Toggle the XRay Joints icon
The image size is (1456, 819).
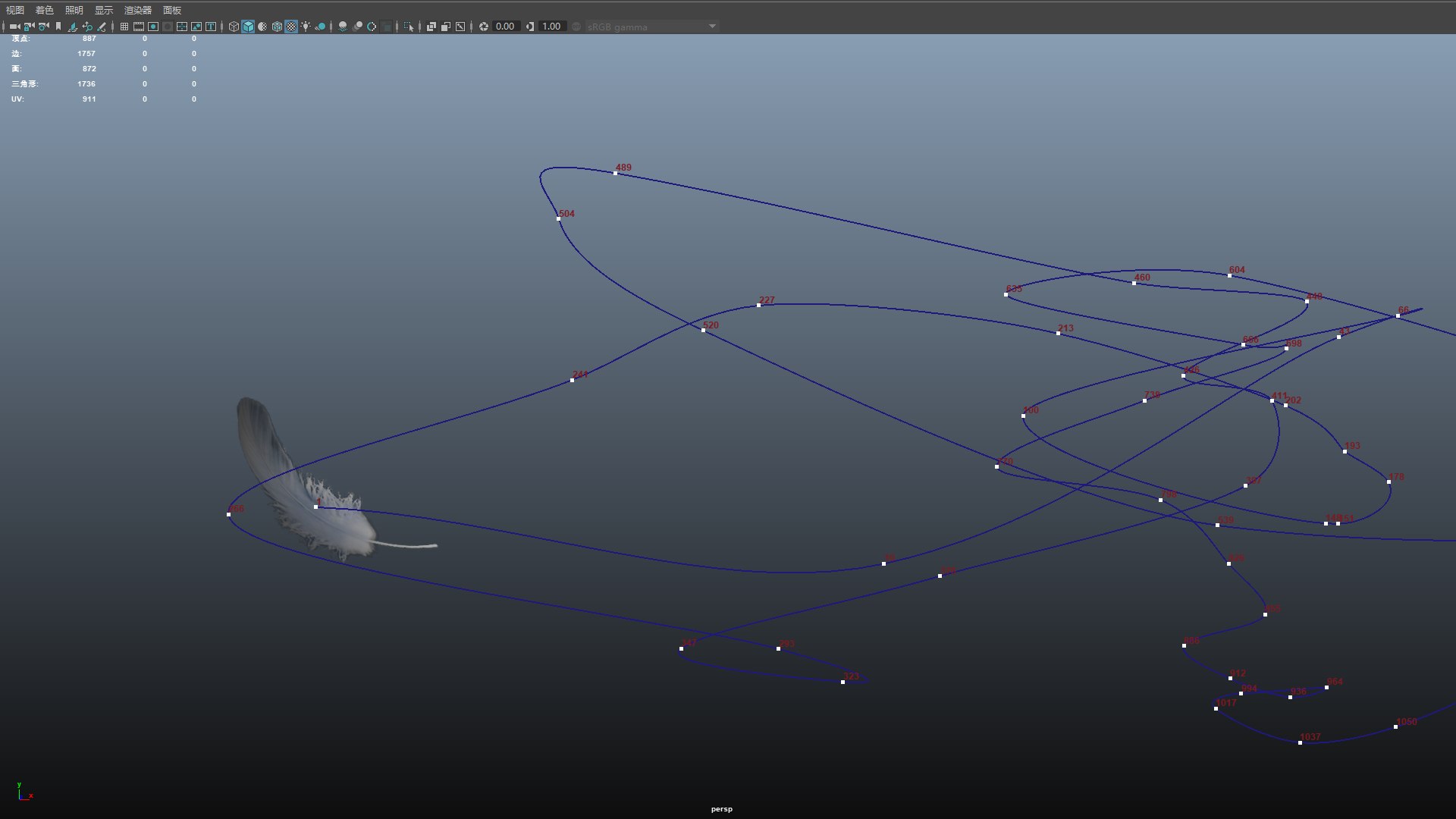(460, 27)
